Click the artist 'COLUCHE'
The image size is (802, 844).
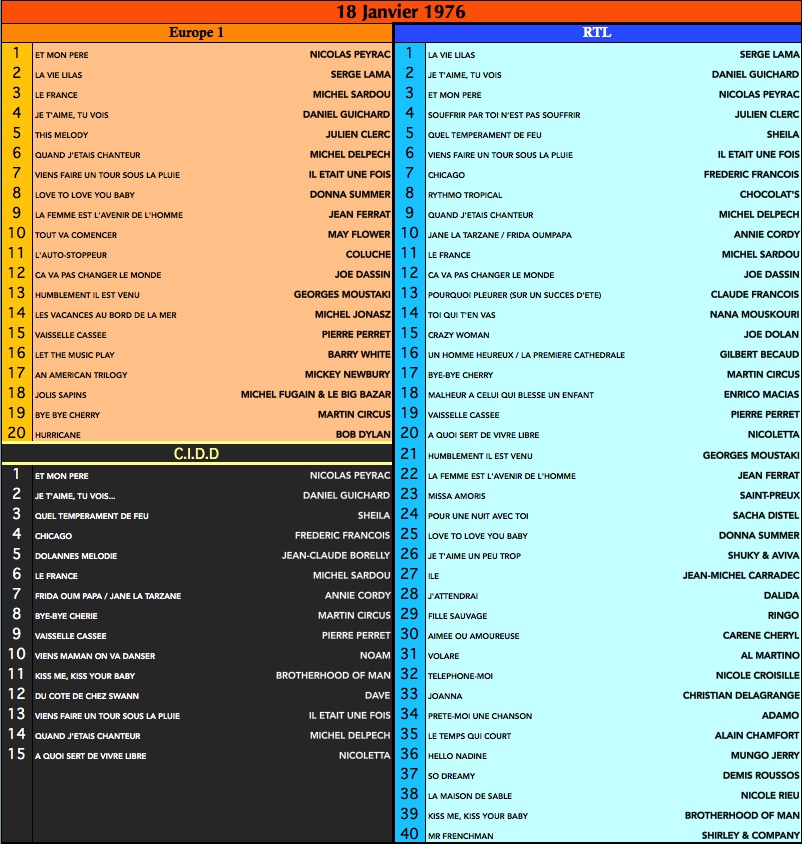tap(368, 255)
